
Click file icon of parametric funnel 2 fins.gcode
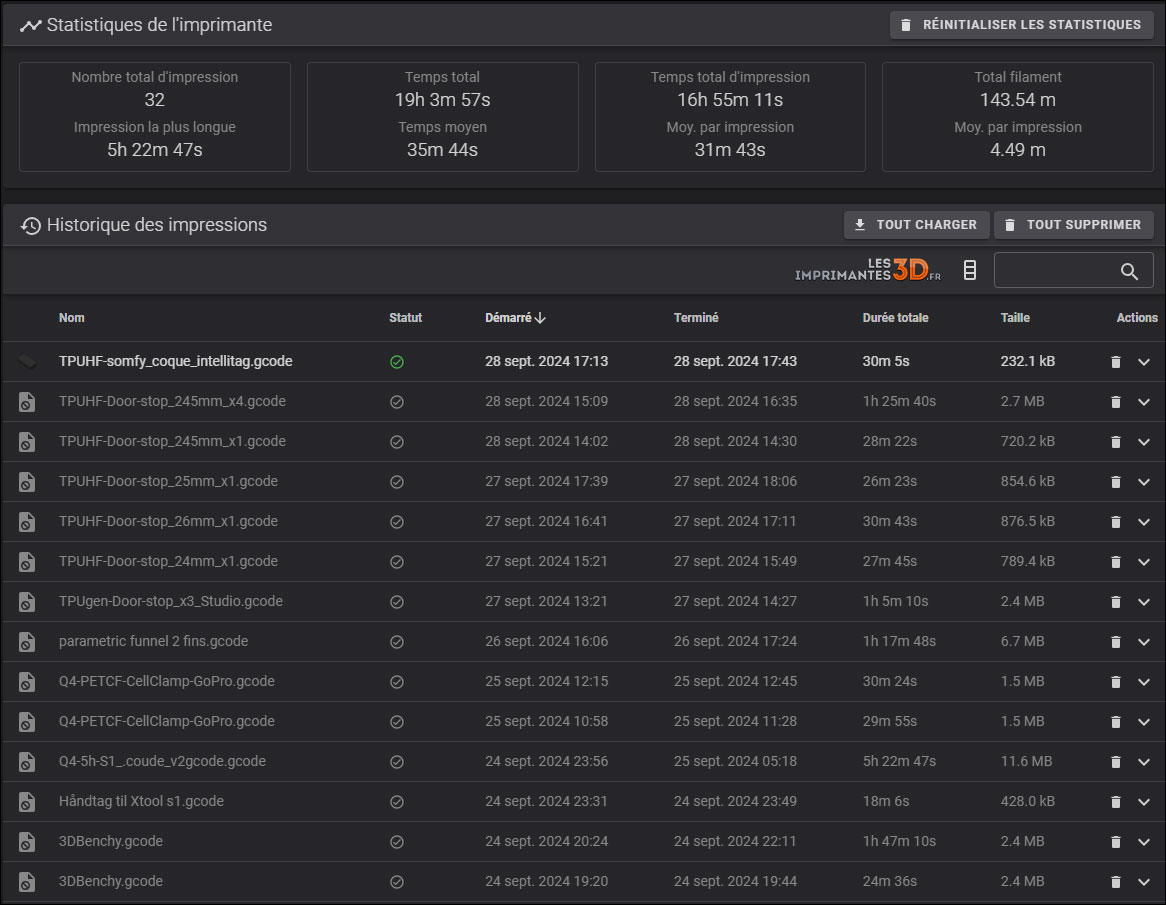27,642
